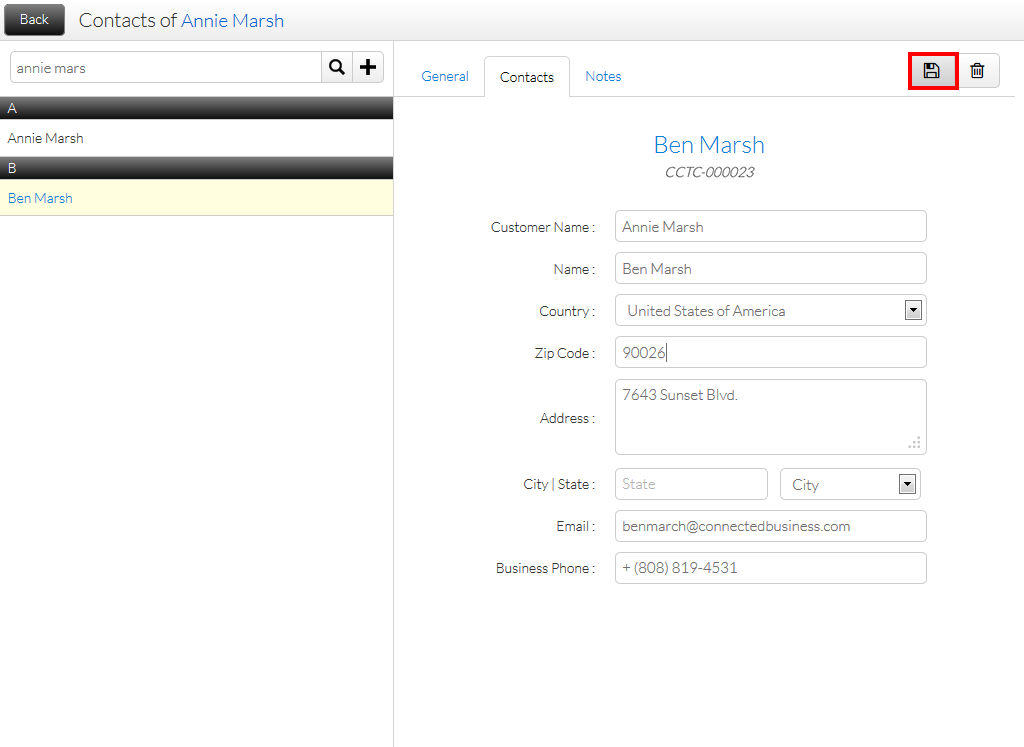Click the trash delete icon
Screen dimensions: 1024x747
pos(977,70)
